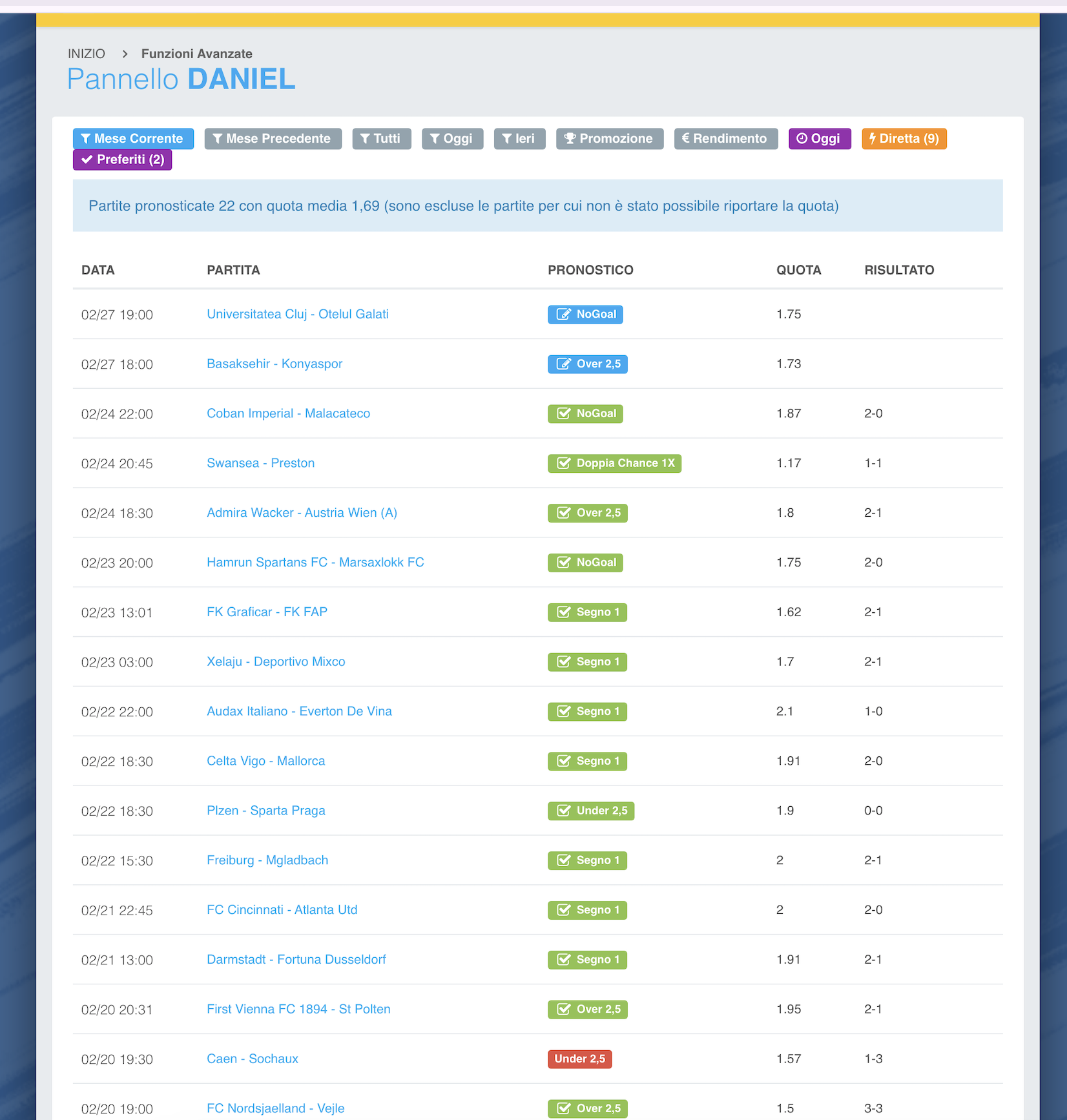The width and height of the screenshot is (1067, 1120).
Task: Open Freiburg - Mgladbach match link
Action: click(267, 860)
